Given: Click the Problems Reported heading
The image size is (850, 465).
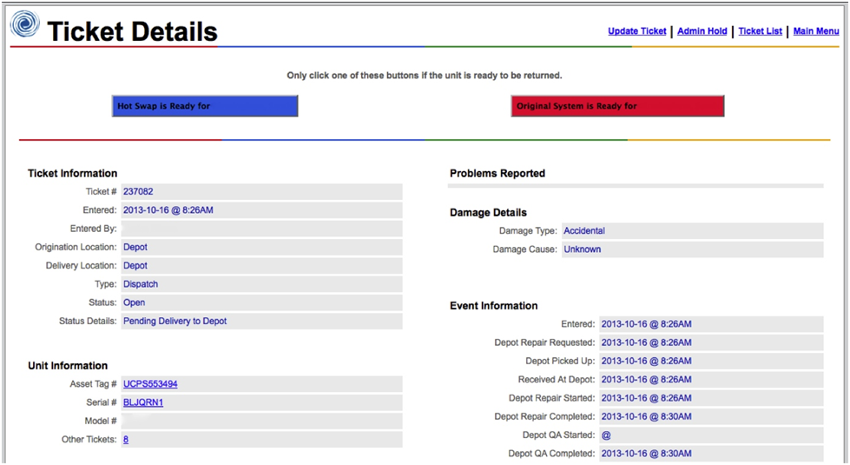Looking at the screenshot, I should [497, 173].
